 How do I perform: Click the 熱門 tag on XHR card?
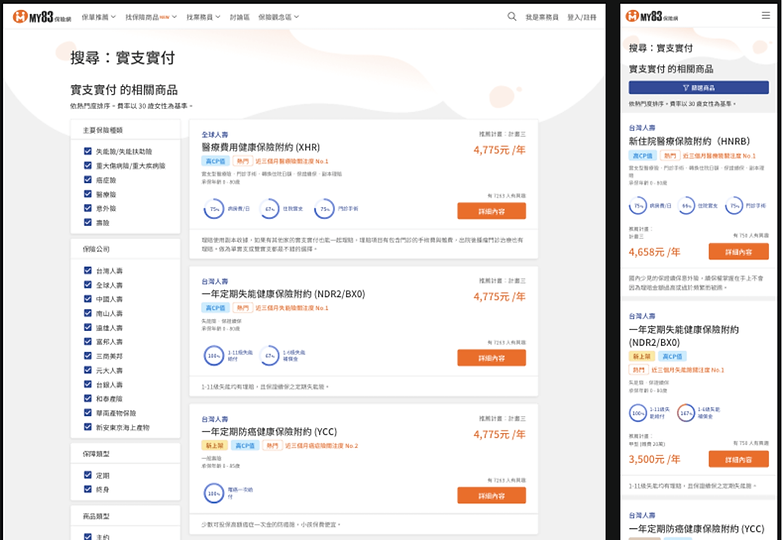click(x=242, y=161)
